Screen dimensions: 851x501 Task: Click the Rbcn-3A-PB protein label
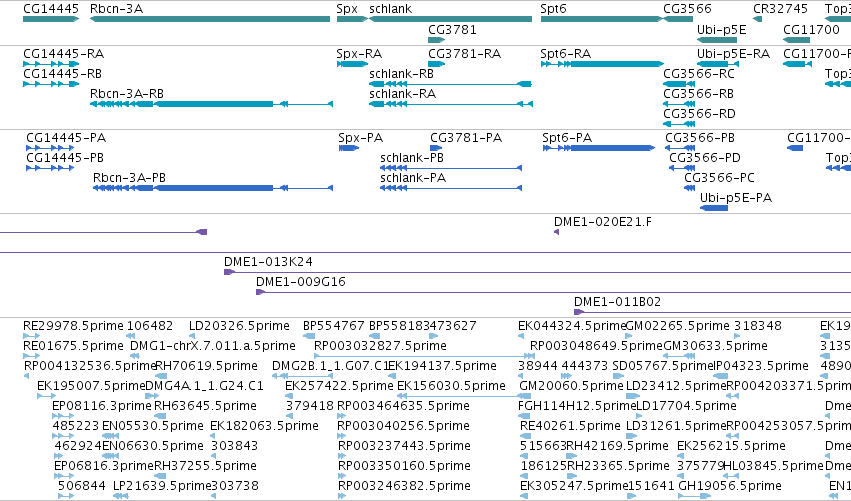click(x=129, y=178)
